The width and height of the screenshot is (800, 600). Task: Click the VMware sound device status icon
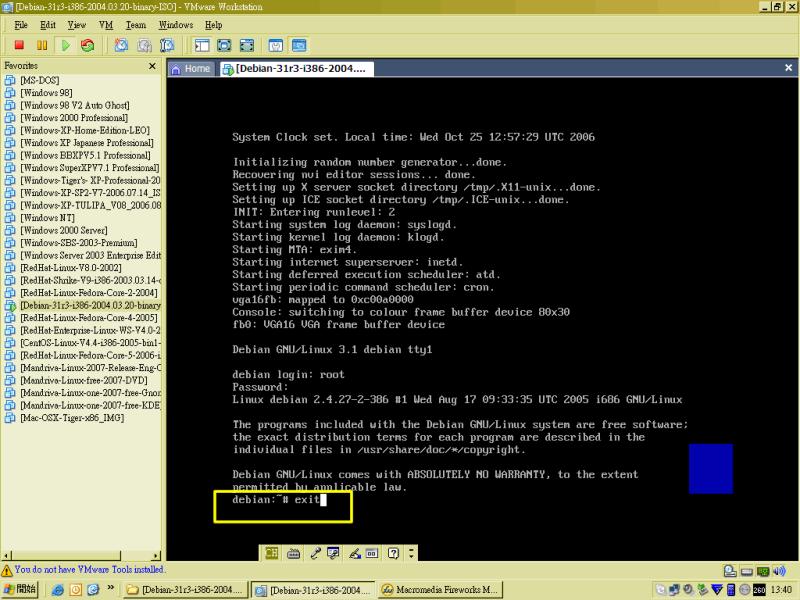(x=779, y=571)
